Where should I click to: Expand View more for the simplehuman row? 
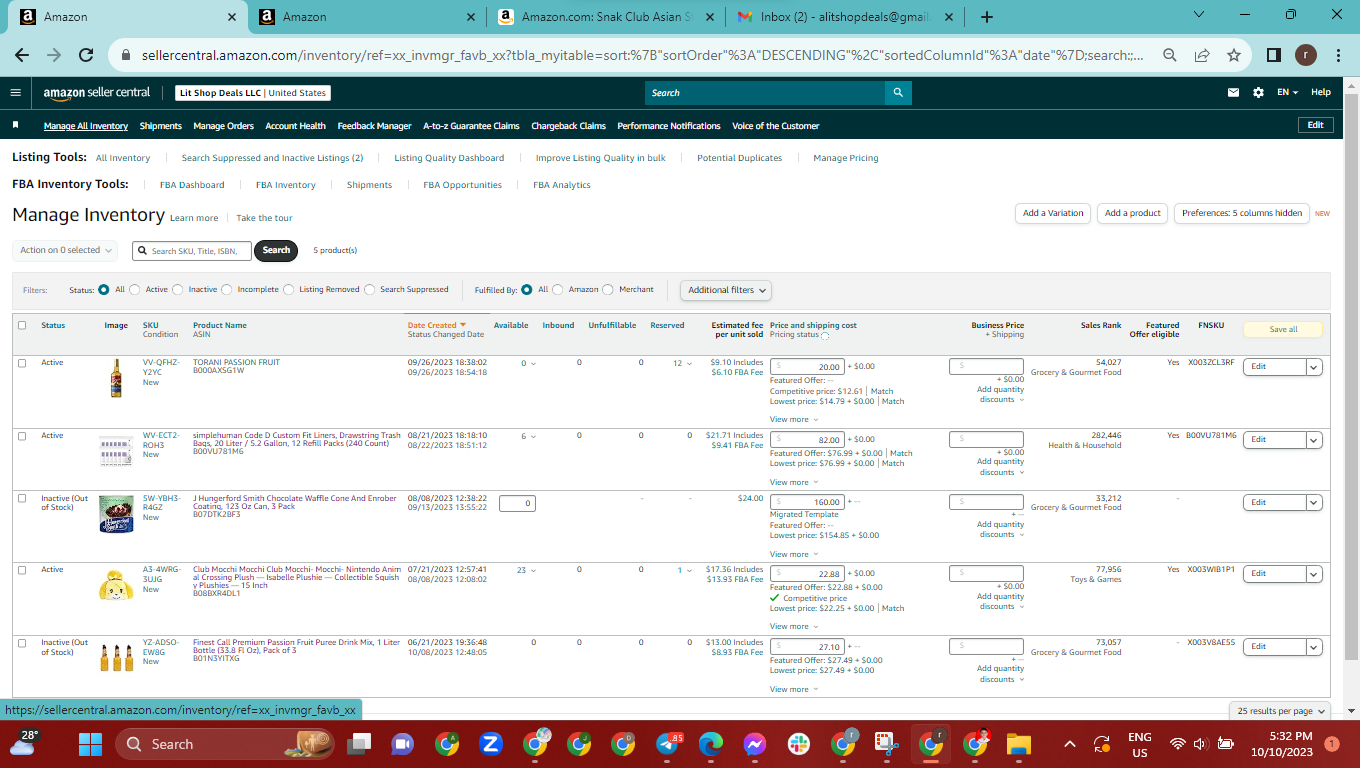coord(794,482)
